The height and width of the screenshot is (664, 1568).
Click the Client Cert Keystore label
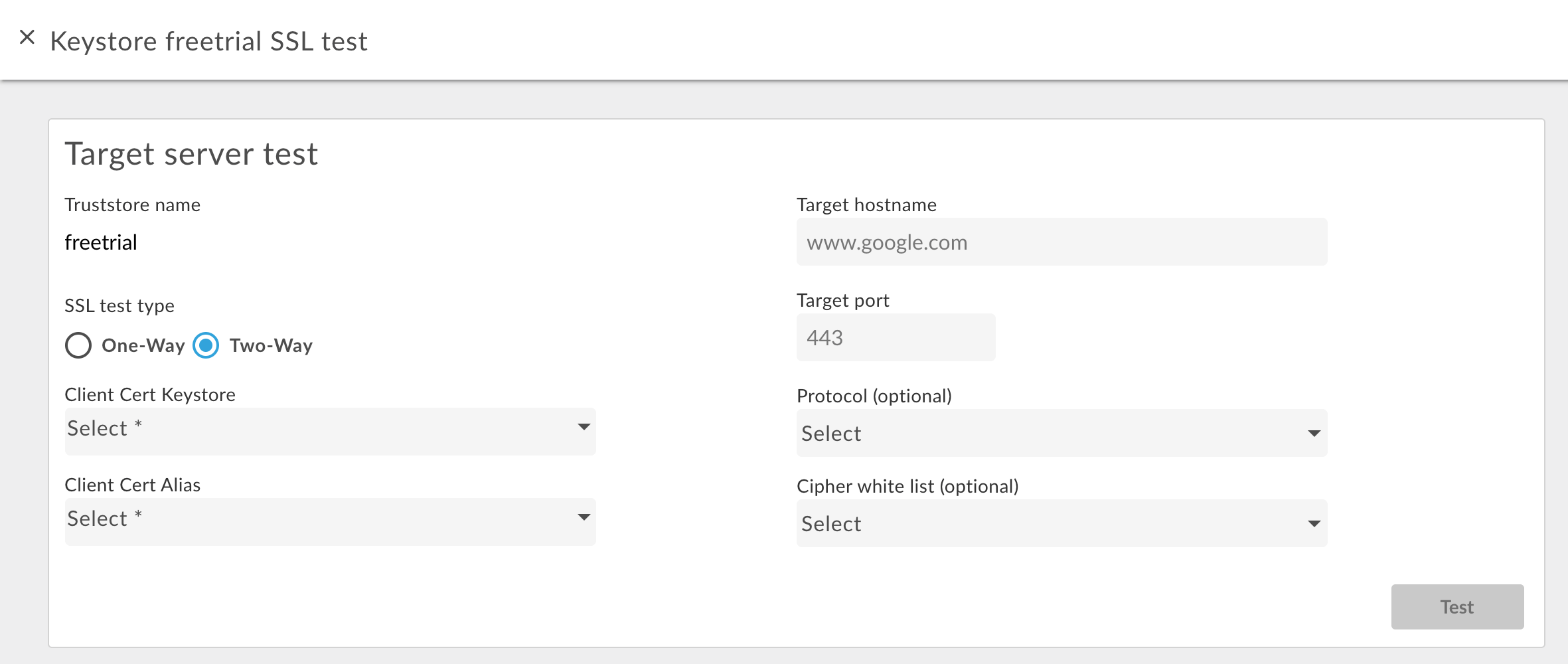[150, 394]
